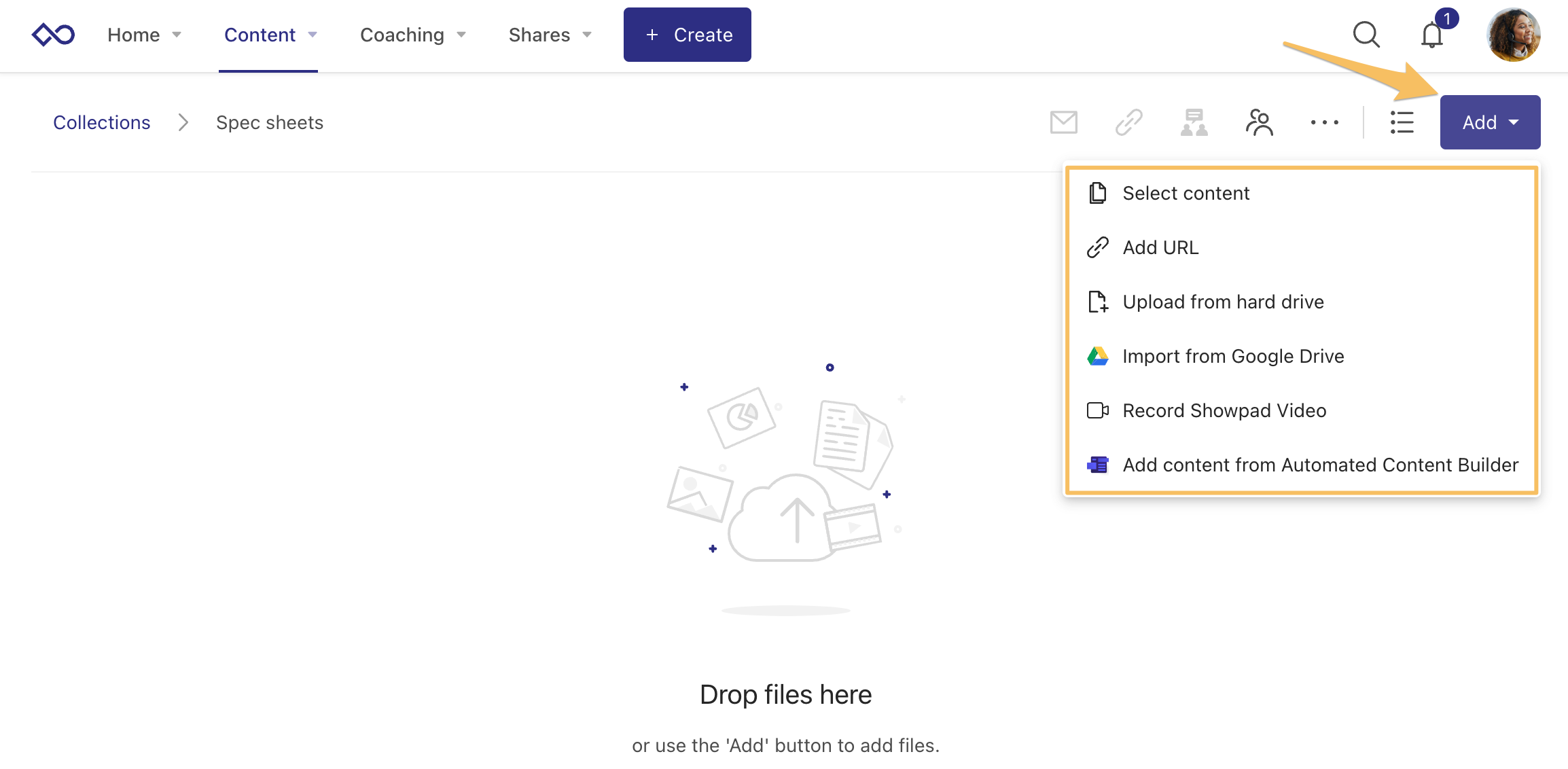
Task: Open the Content tab
Action: [x=260, y=35]
